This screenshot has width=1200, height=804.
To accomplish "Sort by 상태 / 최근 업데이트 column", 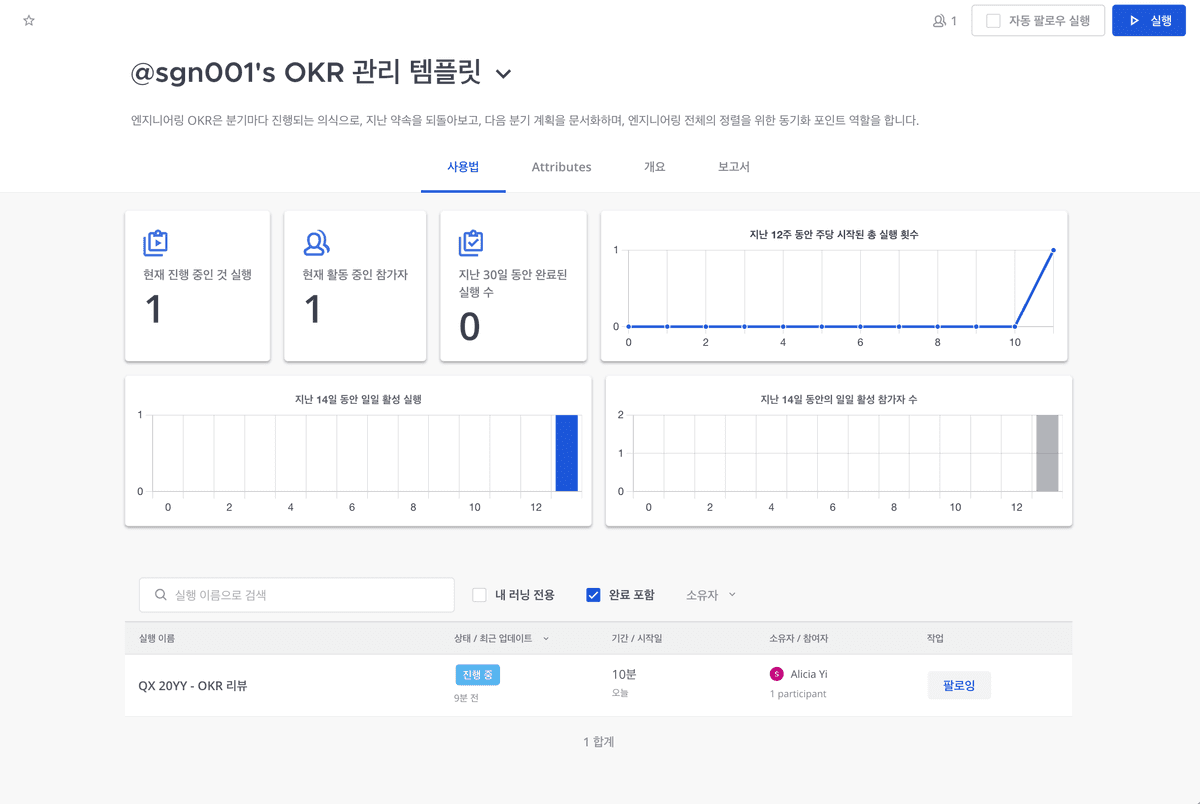I will 501,638.
